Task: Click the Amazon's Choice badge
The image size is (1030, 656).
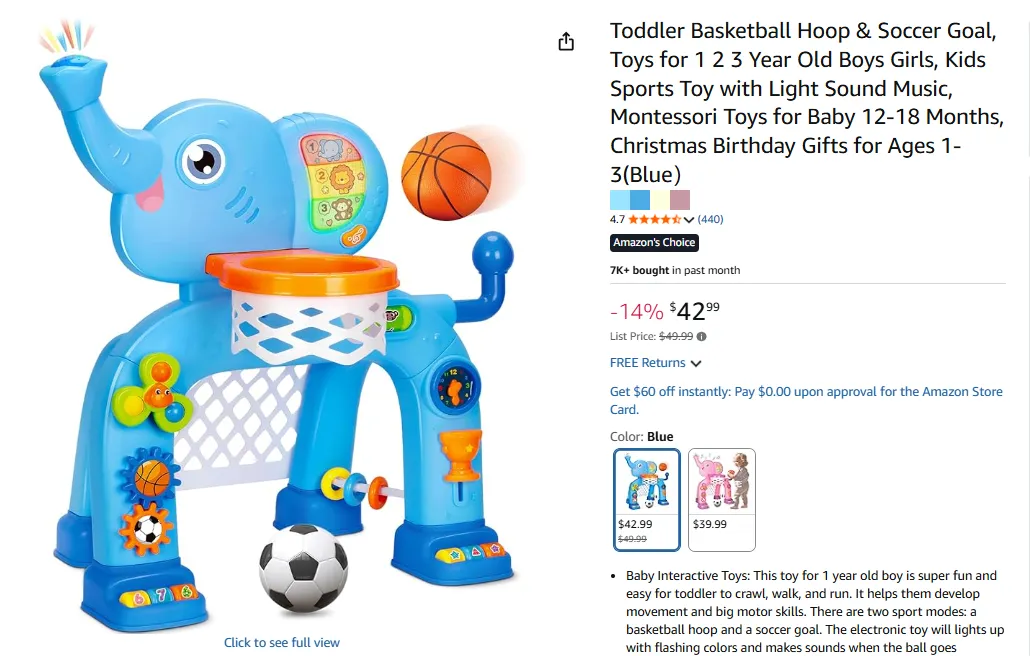Action: [654, 242]
